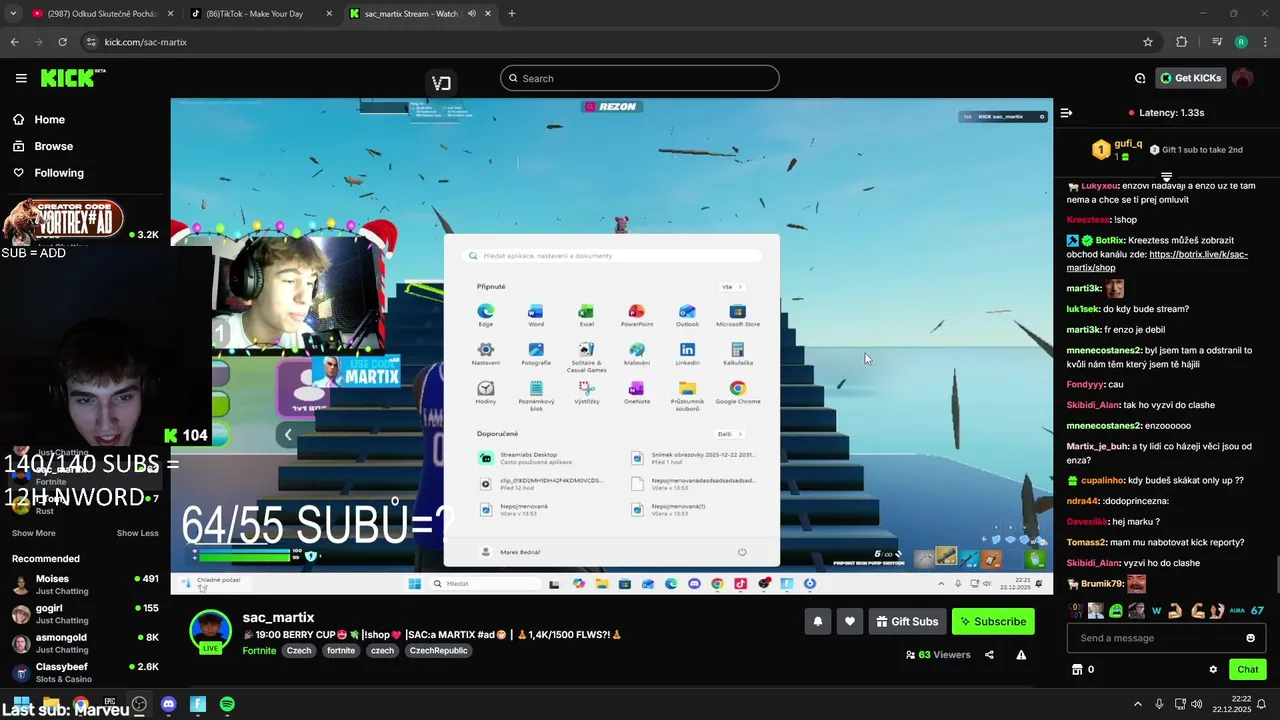
Task: Focus the Kick Search field
Action: [x=640, y=78]
